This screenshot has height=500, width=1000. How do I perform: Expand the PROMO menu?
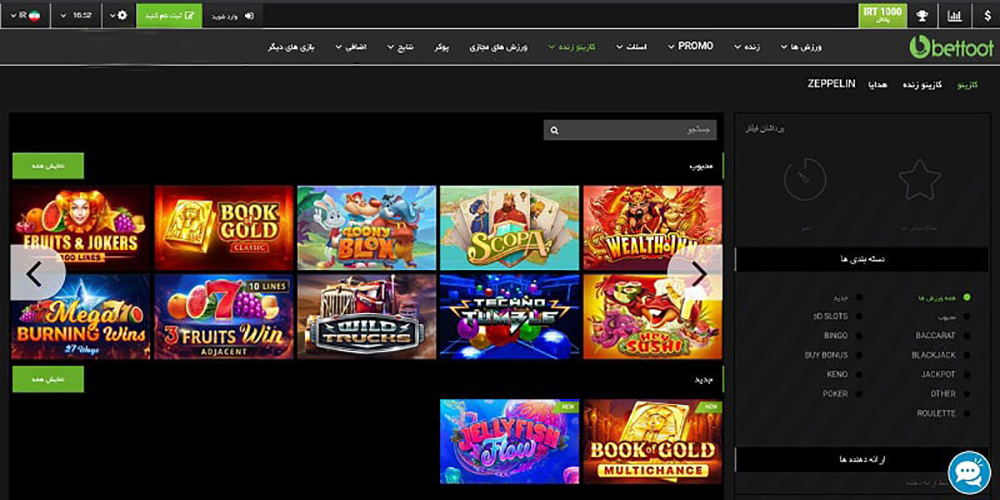click(691, 47)
